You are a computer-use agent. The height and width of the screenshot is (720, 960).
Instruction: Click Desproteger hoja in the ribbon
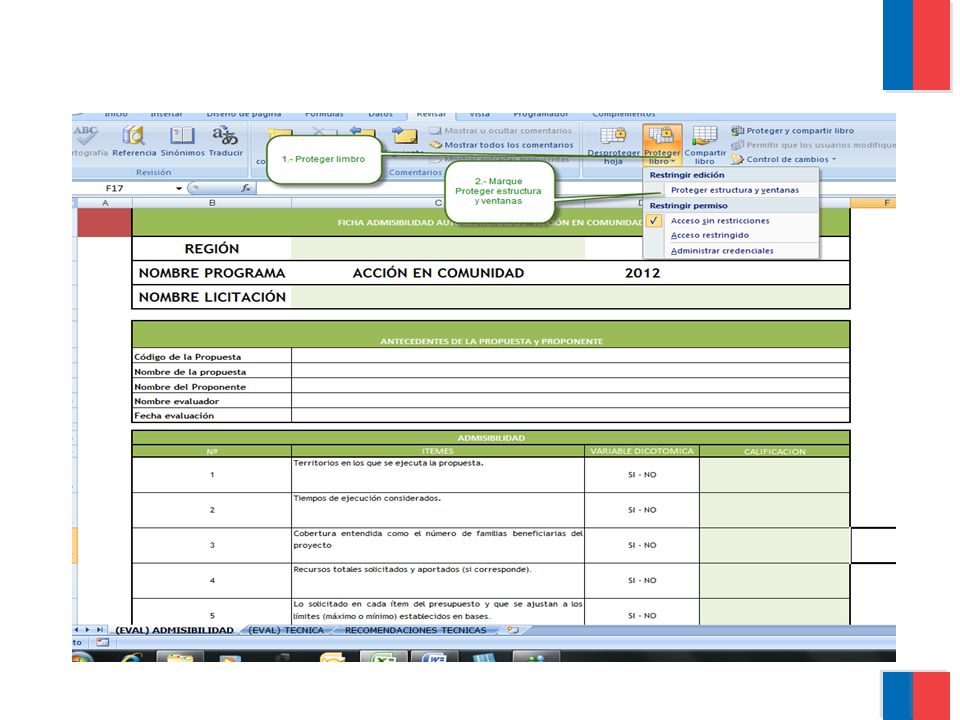[613, 145]
